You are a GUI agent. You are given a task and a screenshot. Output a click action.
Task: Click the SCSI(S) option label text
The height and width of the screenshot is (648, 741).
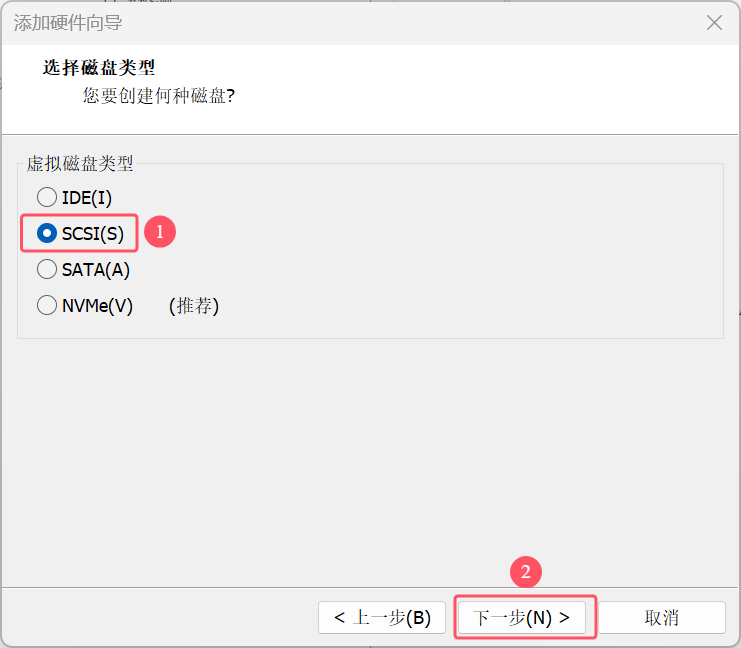(x=93, y=233)
